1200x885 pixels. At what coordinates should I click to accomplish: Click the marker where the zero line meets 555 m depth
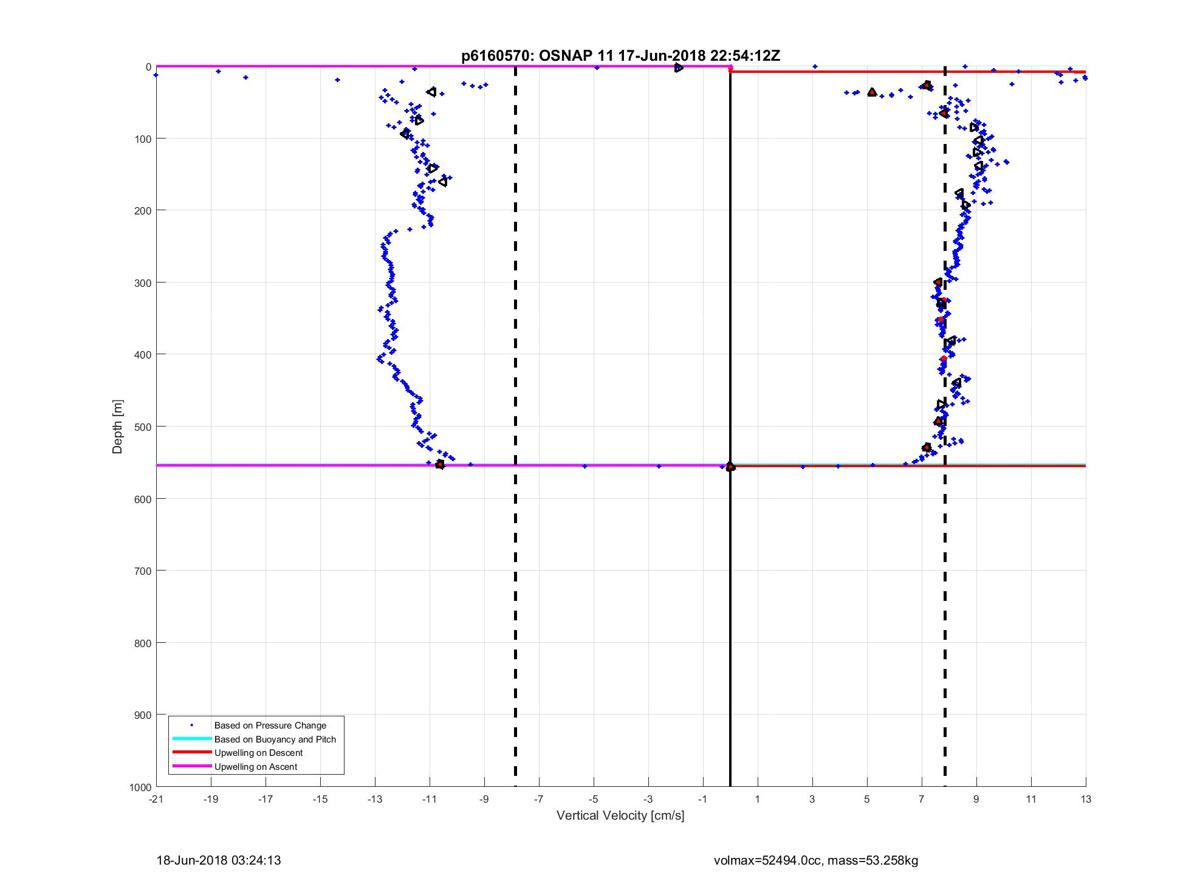(x=730, y=466)
